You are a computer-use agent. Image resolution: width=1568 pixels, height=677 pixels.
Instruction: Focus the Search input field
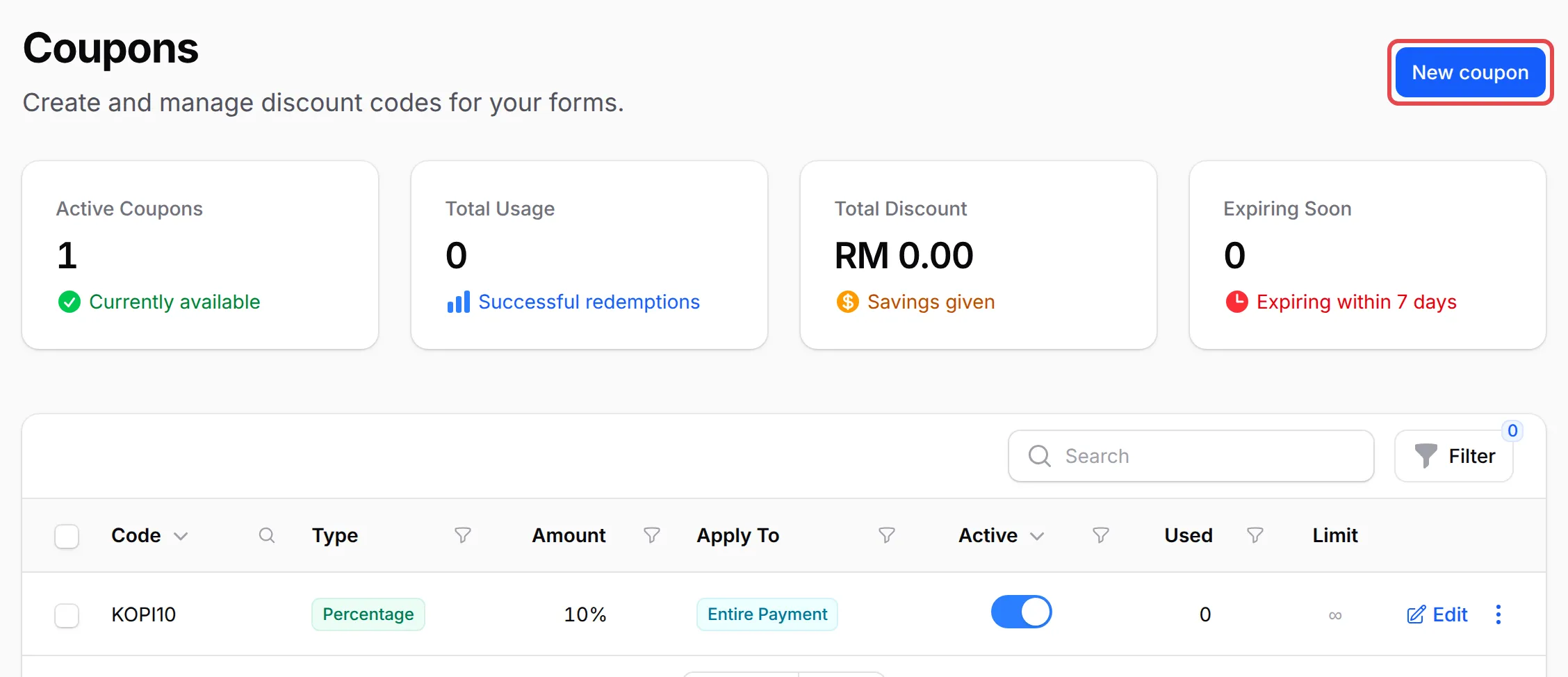coord(1191,456)
